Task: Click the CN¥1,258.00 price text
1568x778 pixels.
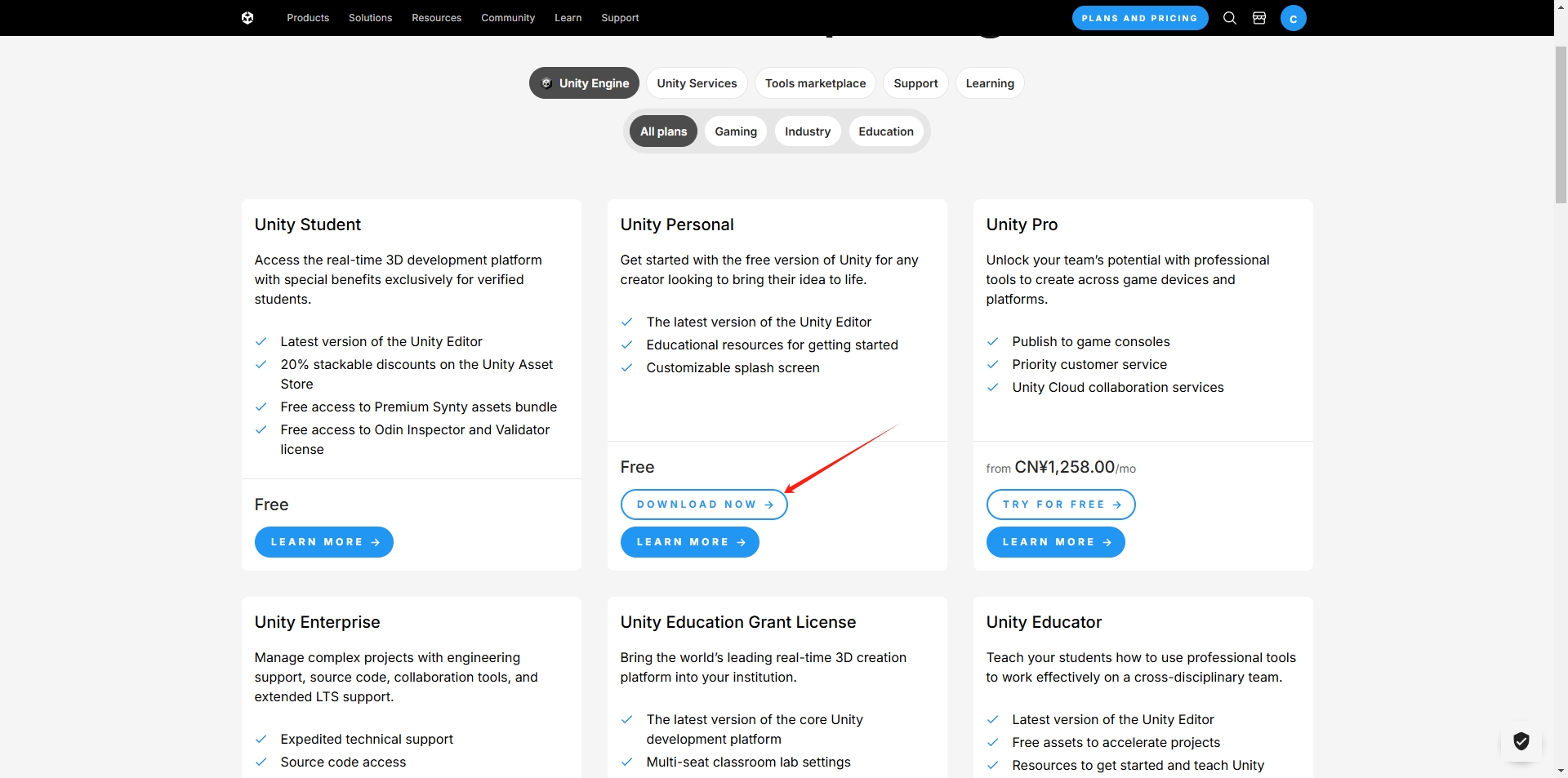Action: pyautogui.click(x=1065, y=467)
